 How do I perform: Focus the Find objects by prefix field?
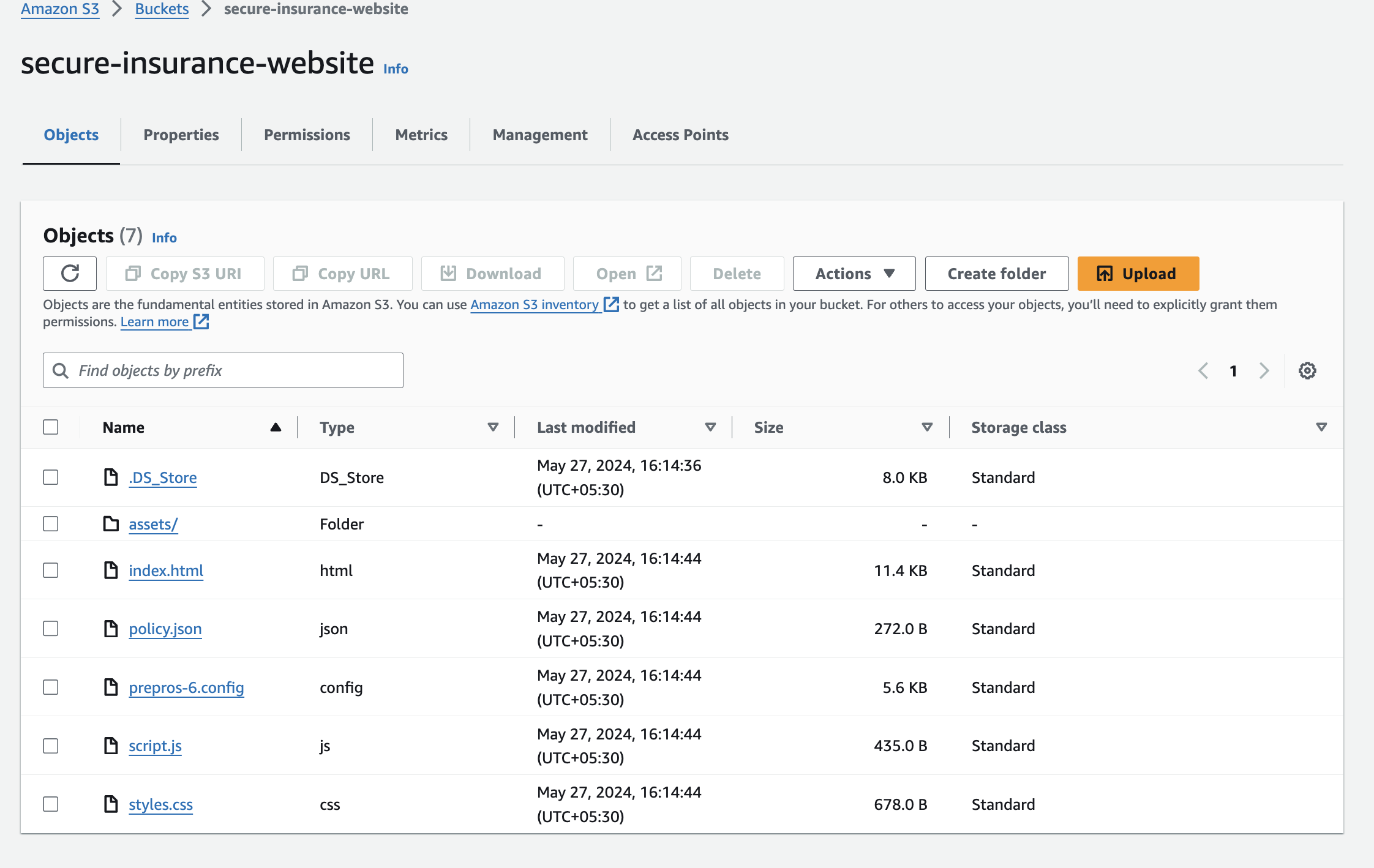(x=223, y=370)
